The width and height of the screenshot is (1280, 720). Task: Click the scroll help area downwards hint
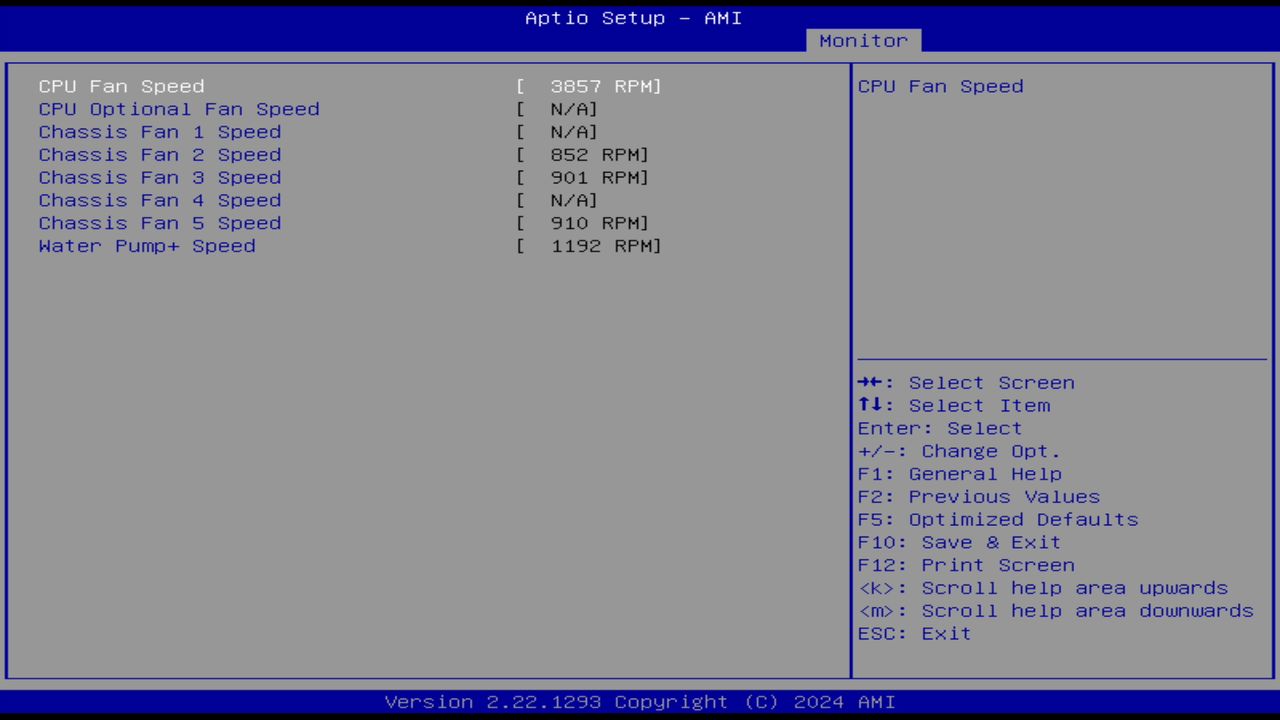[x=1056, y=611]
